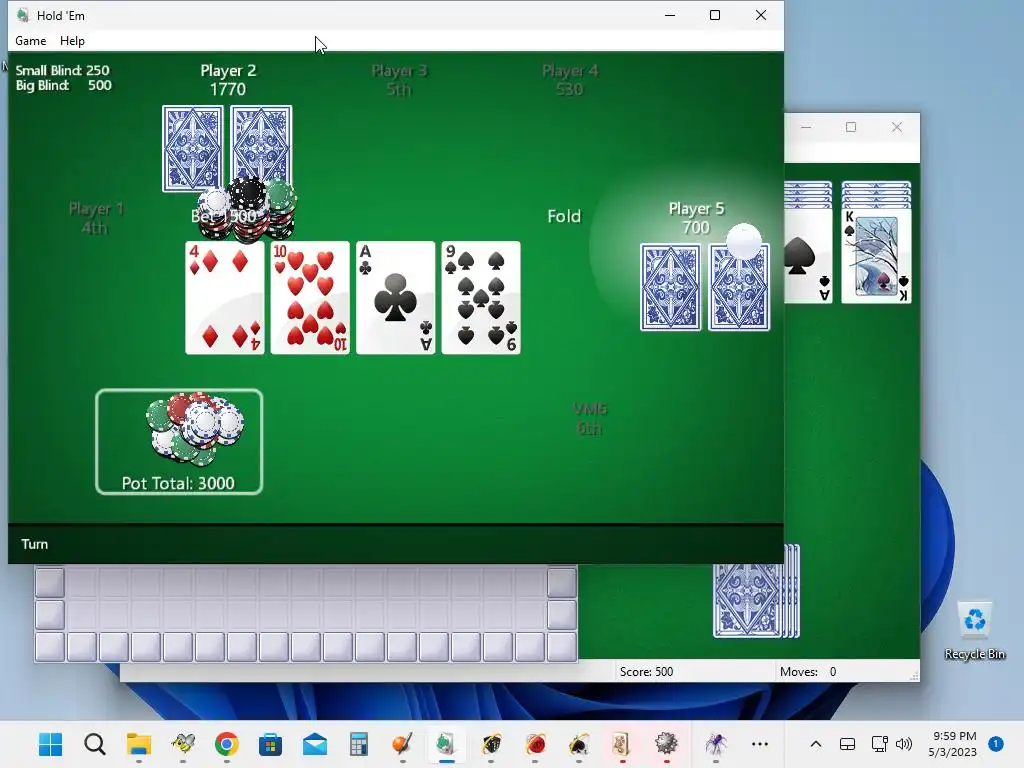Open taskbar Search
Image resolution: width=1024 pixels, height=768 pixels.
pyautogui.click(x=95, y=744)
